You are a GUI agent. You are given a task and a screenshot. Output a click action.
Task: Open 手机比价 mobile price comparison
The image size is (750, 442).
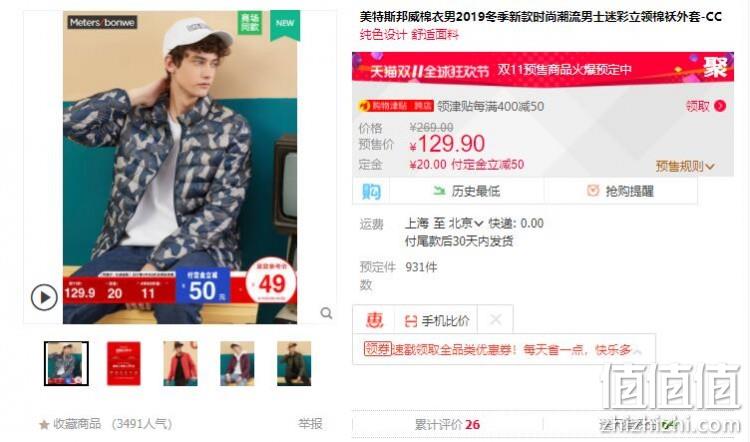[437, 320]
